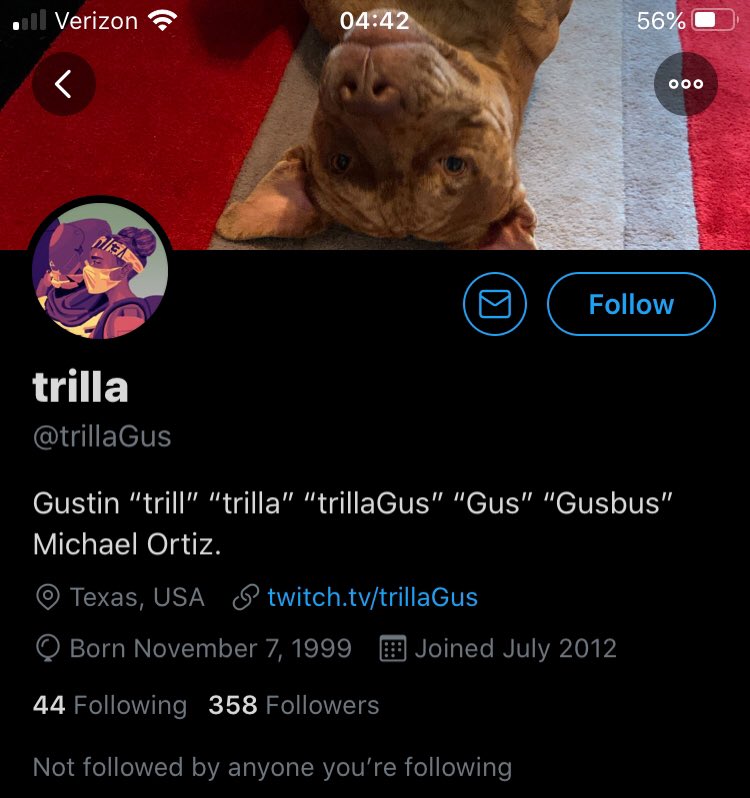Viewport: 750px width, 798px height.
Task: Tap the Wi-Fi status bar icon
Action: coord(162,21)
